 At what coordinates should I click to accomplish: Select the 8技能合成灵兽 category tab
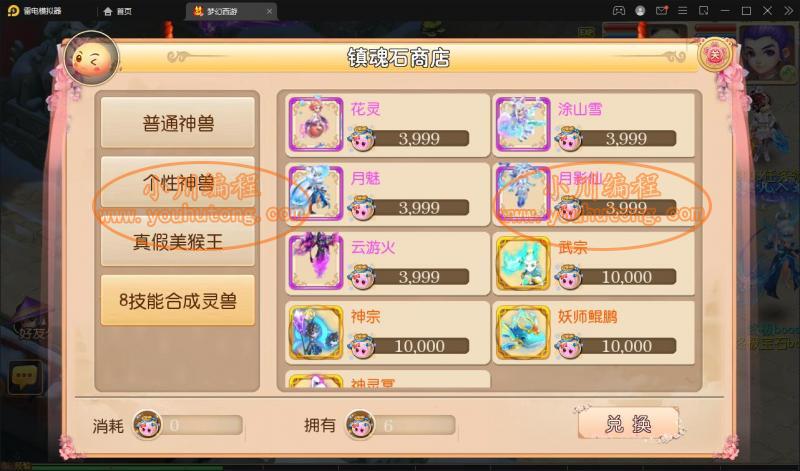coord(178,301)
